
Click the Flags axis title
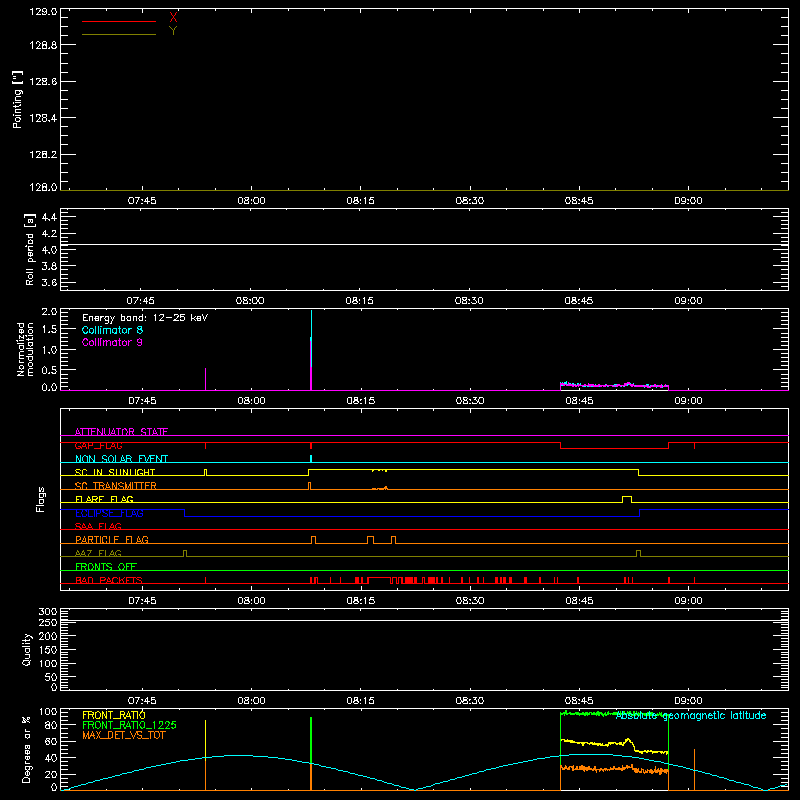41,499
